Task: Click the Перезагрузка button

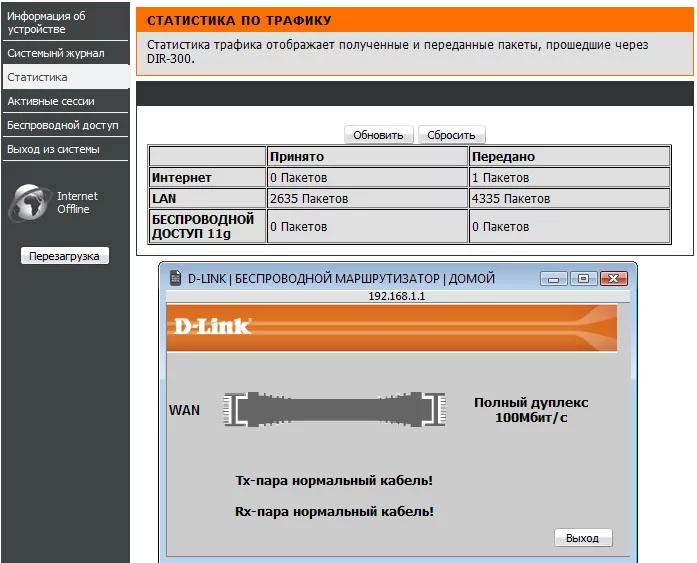Action: (64, 256)
